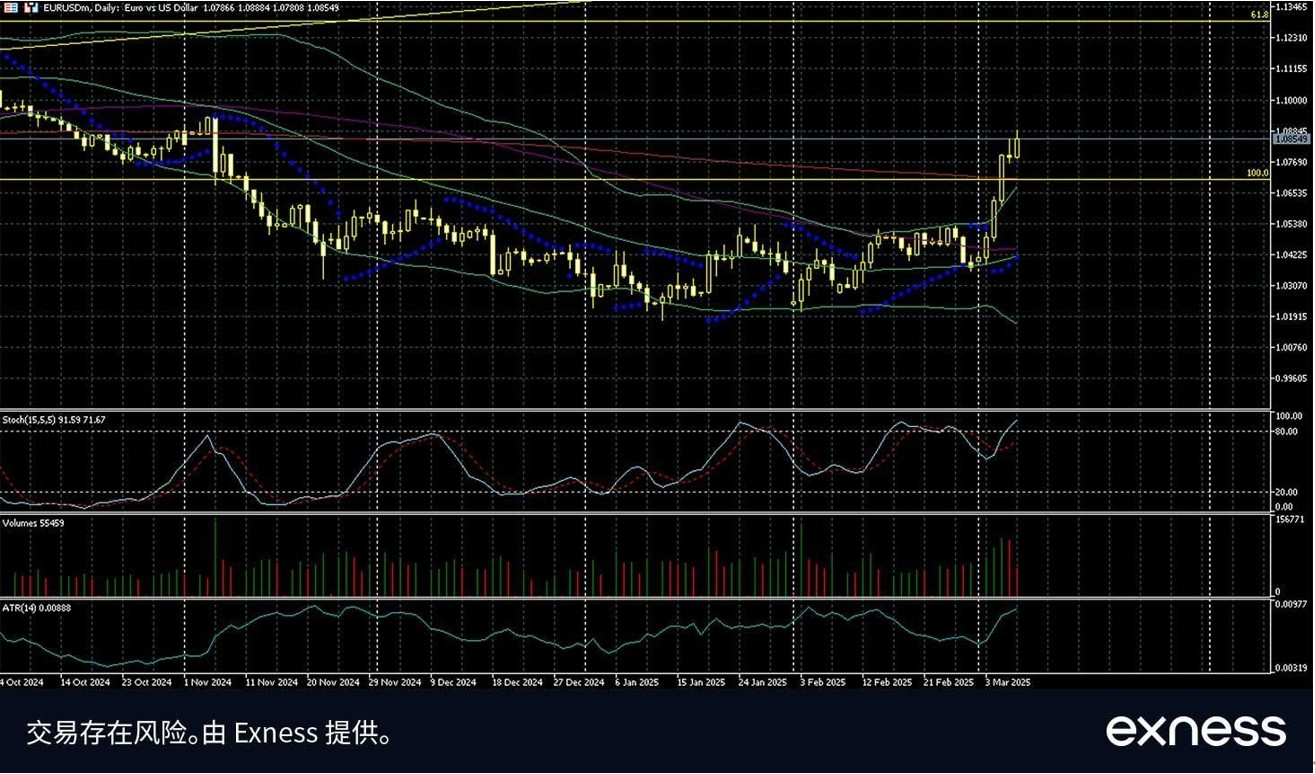Click the one-click trading chart icon
The width and height of the screenshot is (1315, 774).
click(x=29, y=7)
